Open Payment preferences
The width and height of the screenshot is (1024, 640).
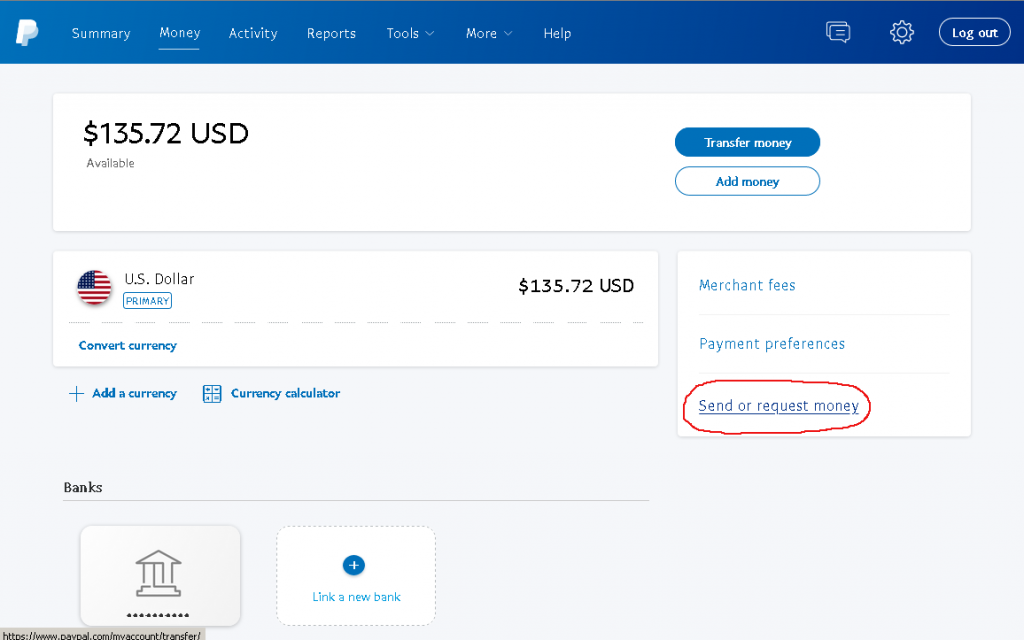click(x=771, y=343)
